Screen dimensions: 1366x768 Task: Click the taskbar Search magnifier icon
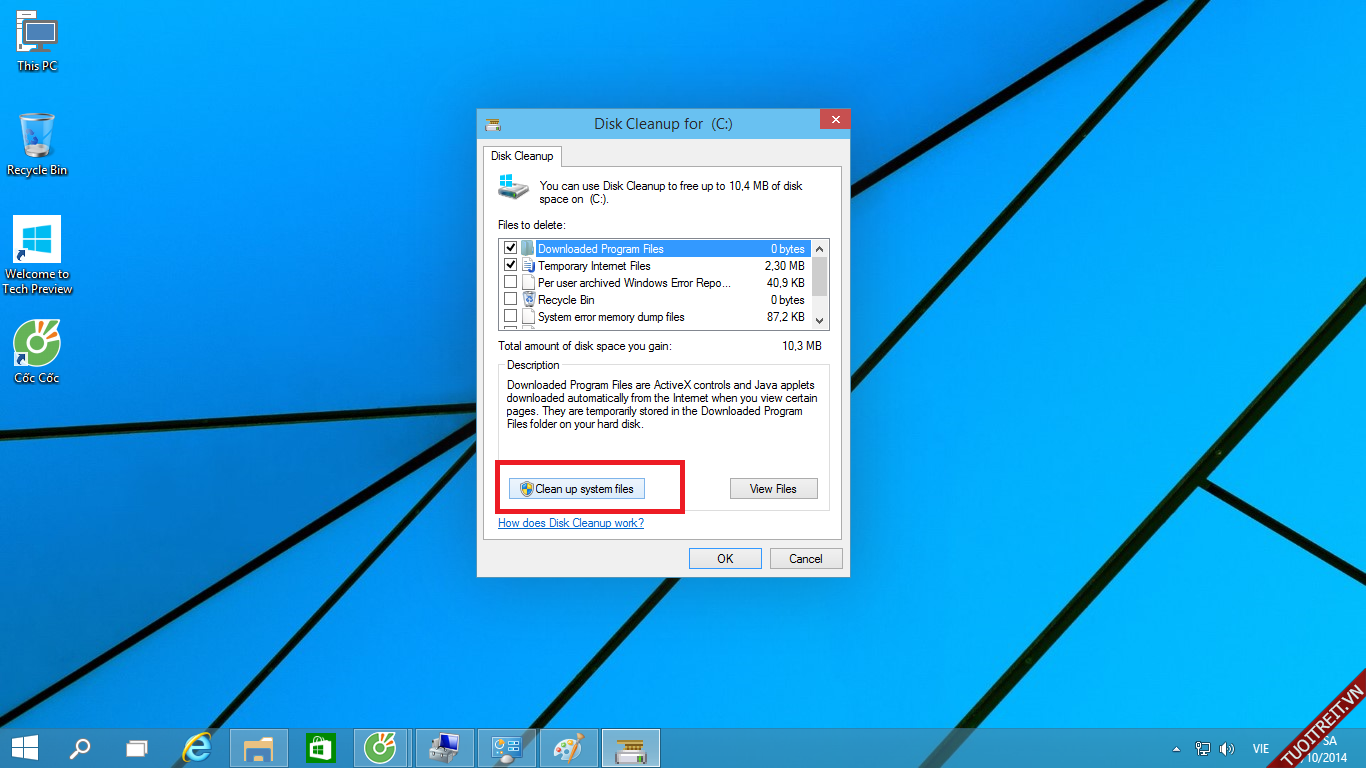[79, 748]
